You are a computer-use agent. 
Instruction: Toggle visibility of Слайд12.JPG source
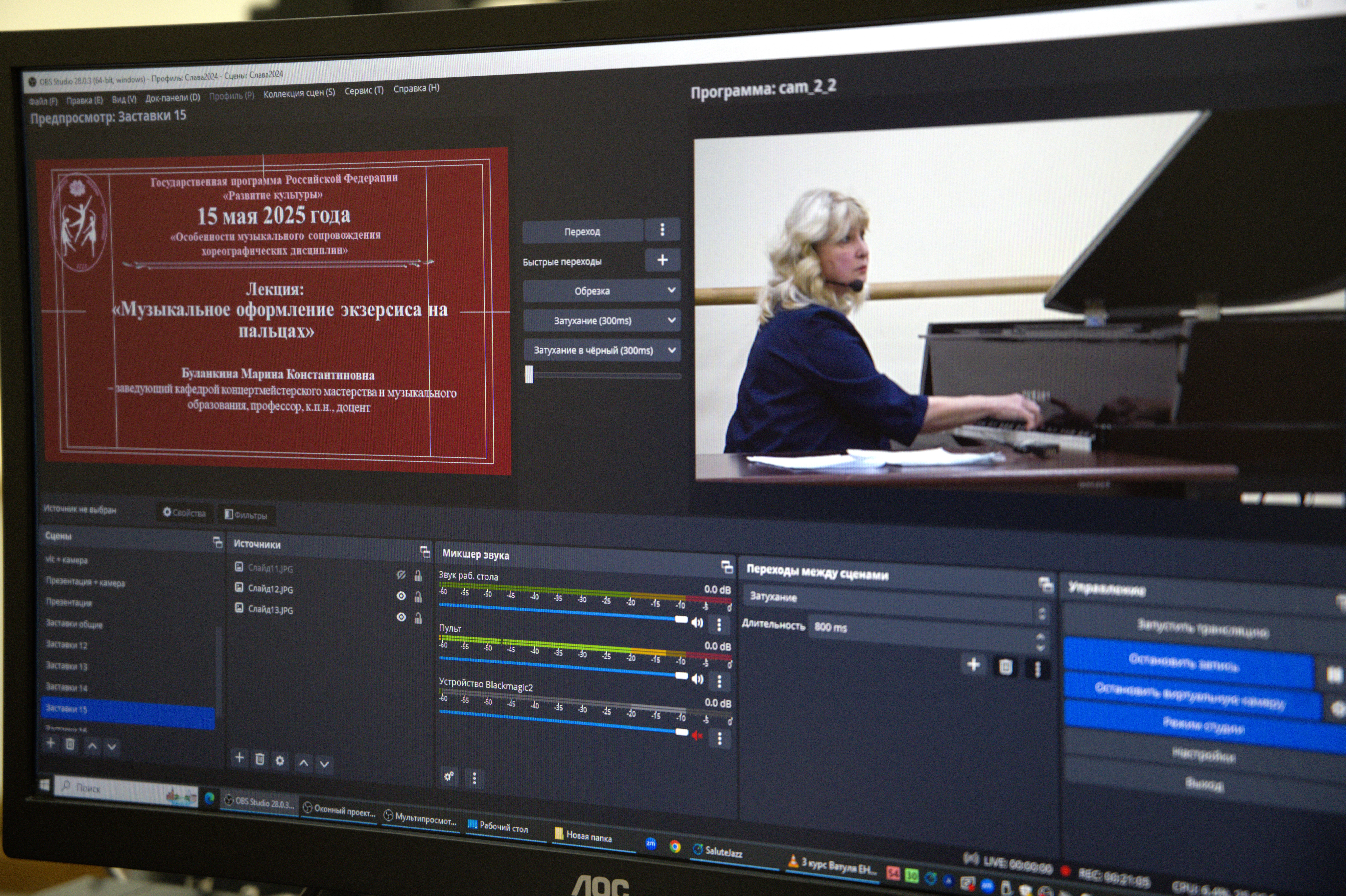coord(401,596)
